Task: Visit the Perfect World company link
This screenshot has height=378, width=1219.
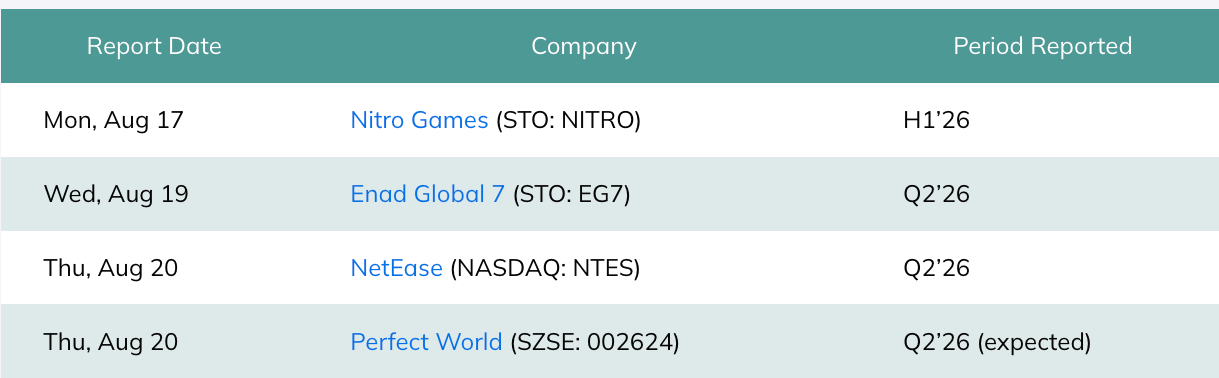Action: pyautogui.click(x=426, y=342)
